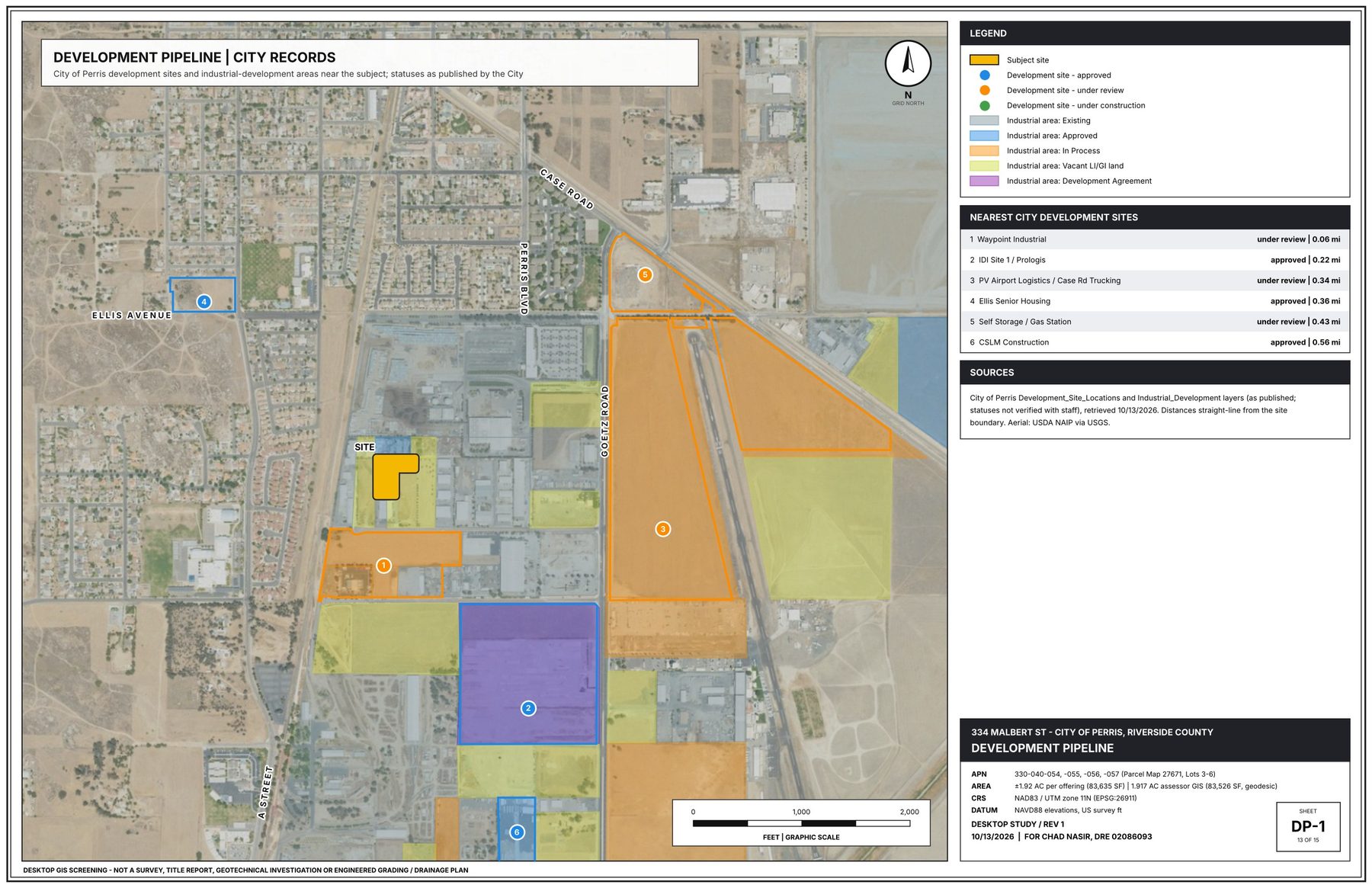Click the Vacant LI/GI land swatch

click(984, 165)
